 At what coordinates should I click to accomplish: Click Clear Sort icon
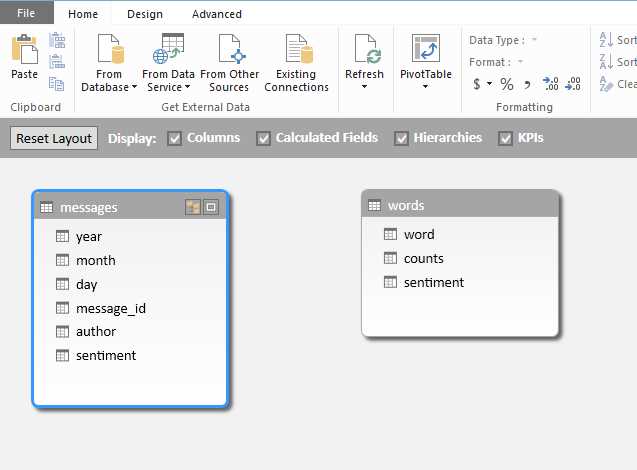point(606,84)
